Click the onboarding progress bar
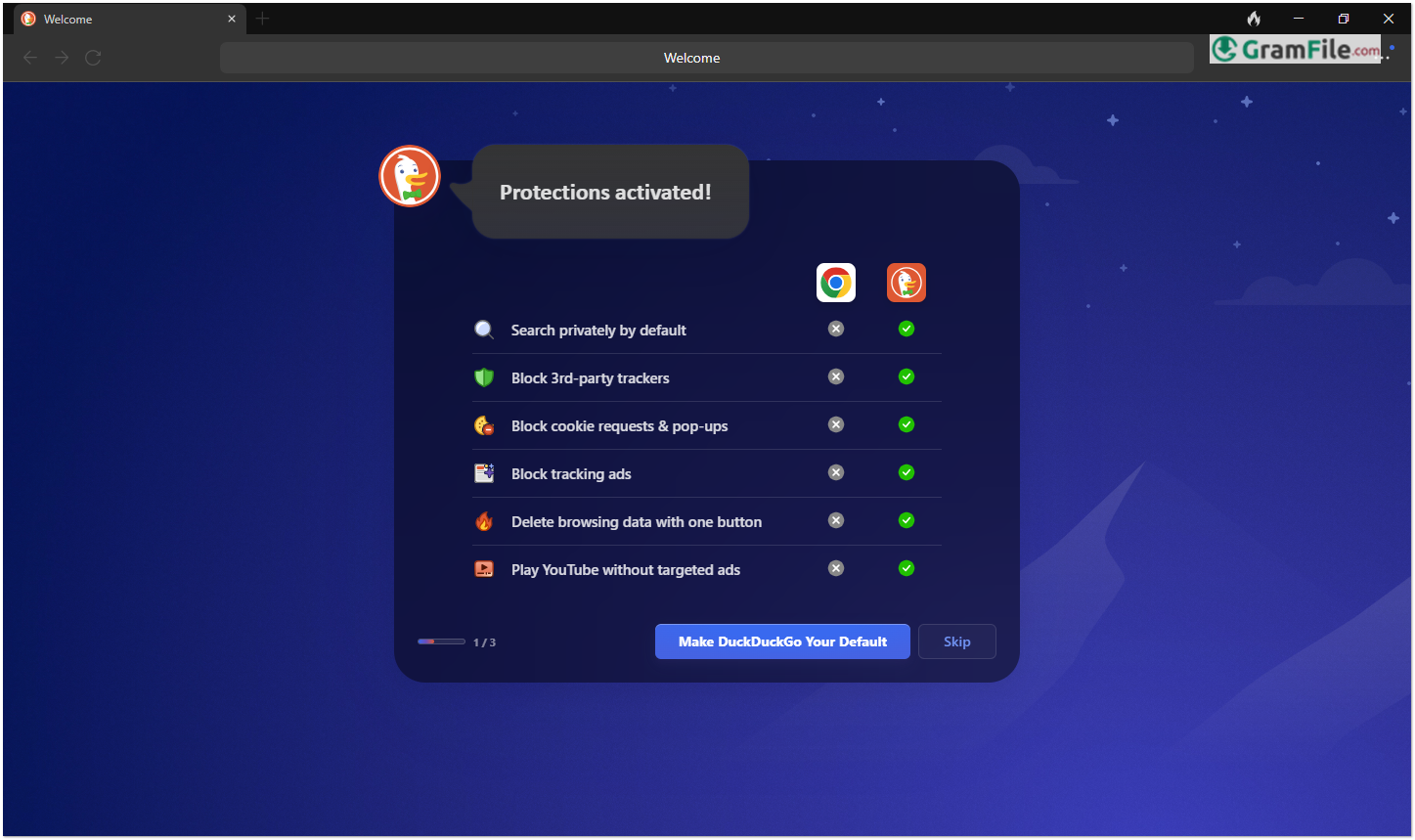 441,641
